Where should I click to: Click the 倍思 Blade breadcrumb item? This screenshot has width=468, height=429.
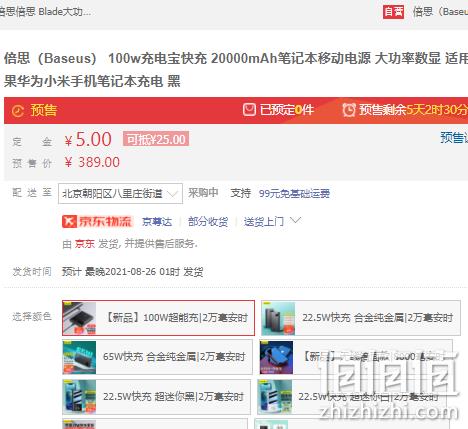coord(45,12)
